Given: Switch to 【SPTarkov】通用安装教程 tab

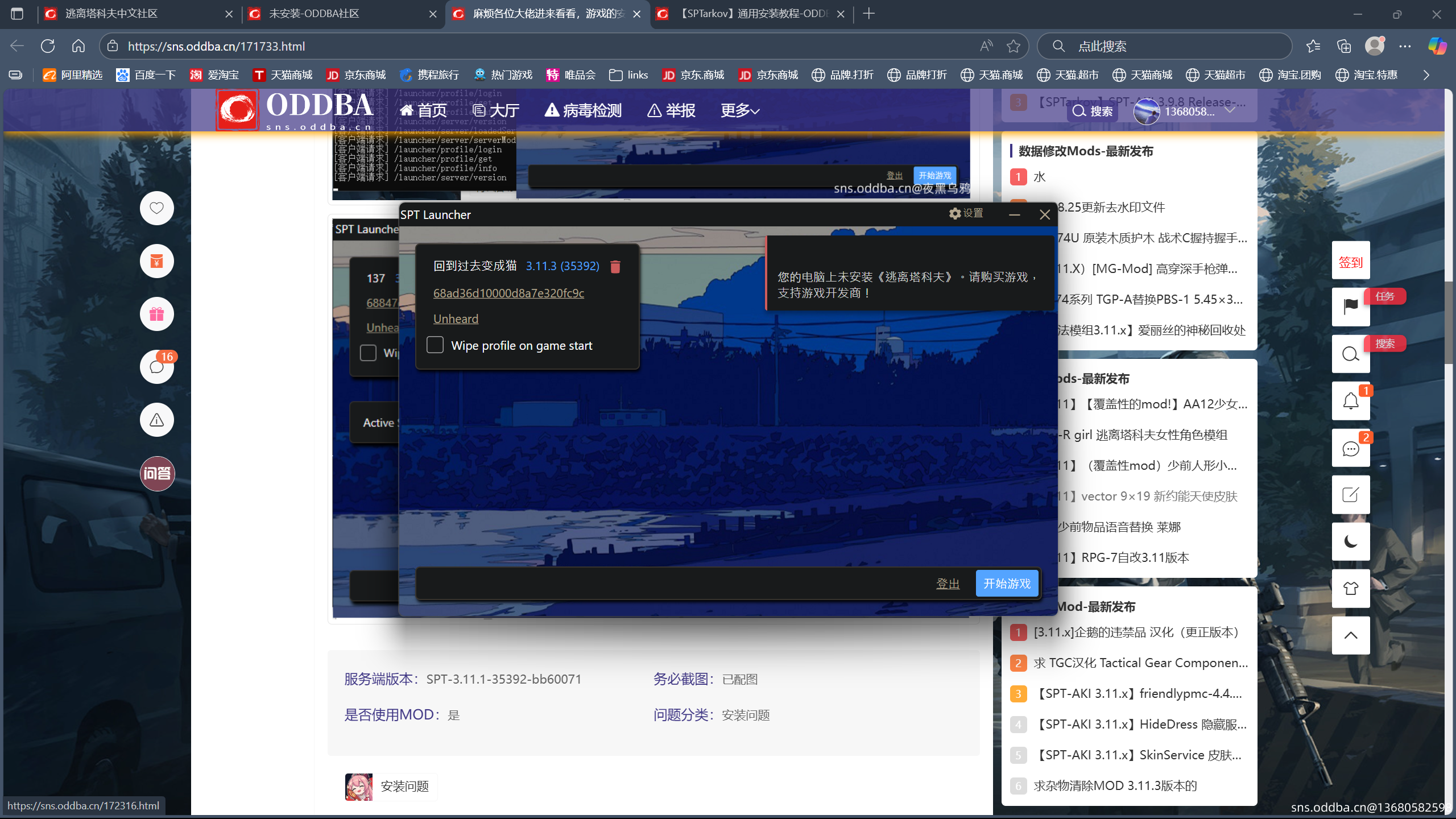Looking at the screenshot, I should (x=750, y=14).
